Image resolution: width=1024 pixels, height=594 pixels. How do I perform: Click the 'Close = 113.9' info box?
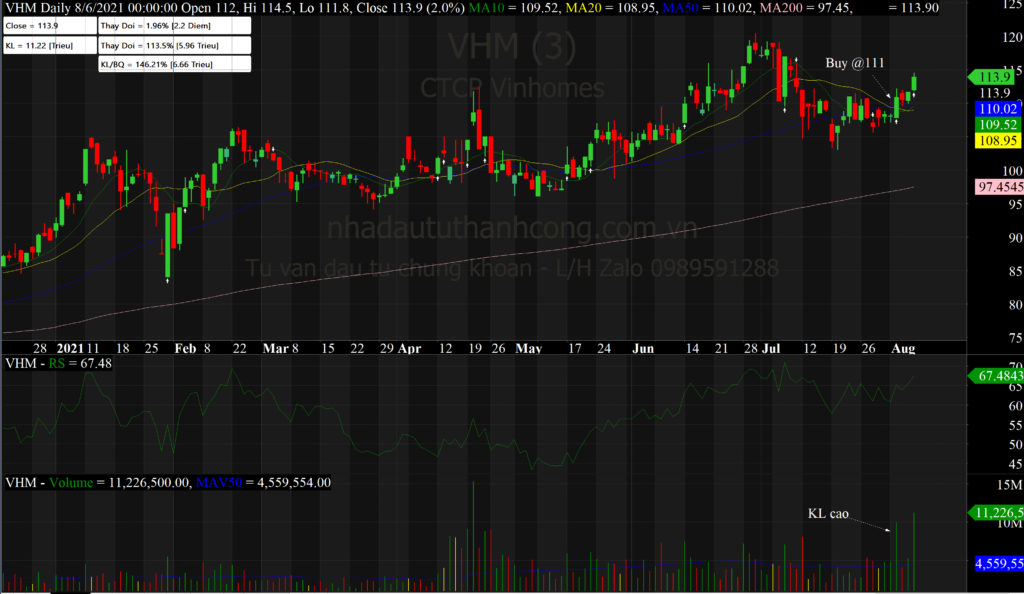tap(48, 27)
